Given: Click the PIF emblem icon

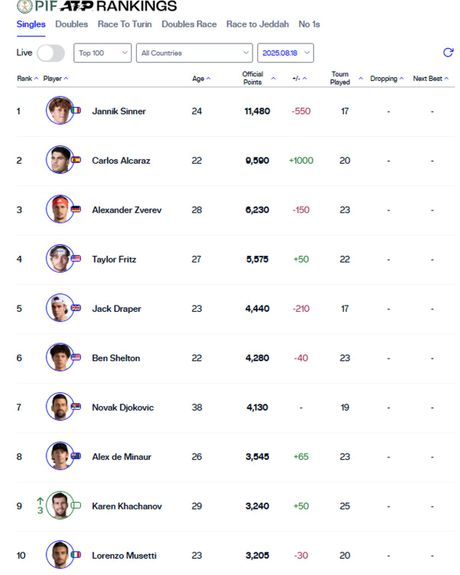Looking at the screenshot, I should tap(25, 6).
